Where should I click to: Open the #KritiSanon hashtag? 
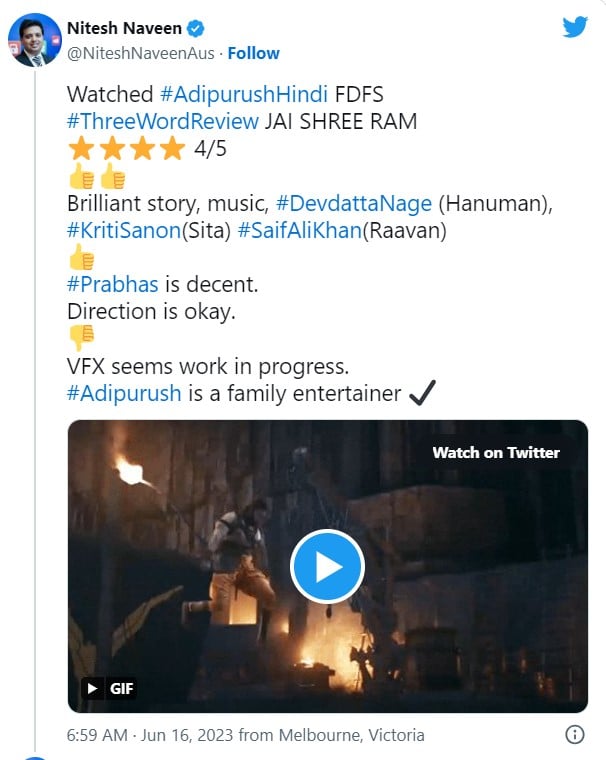coord(124,230)
